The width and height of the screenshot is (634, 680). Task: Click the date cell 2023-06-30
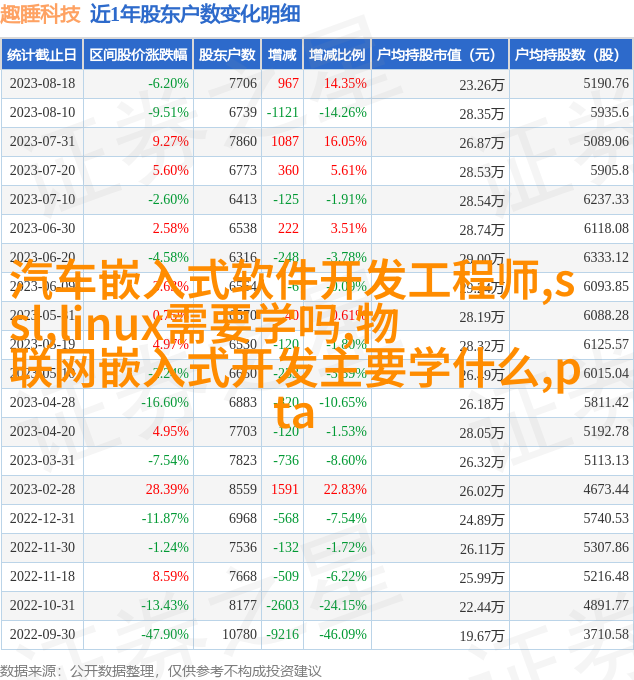click(42, 229)
